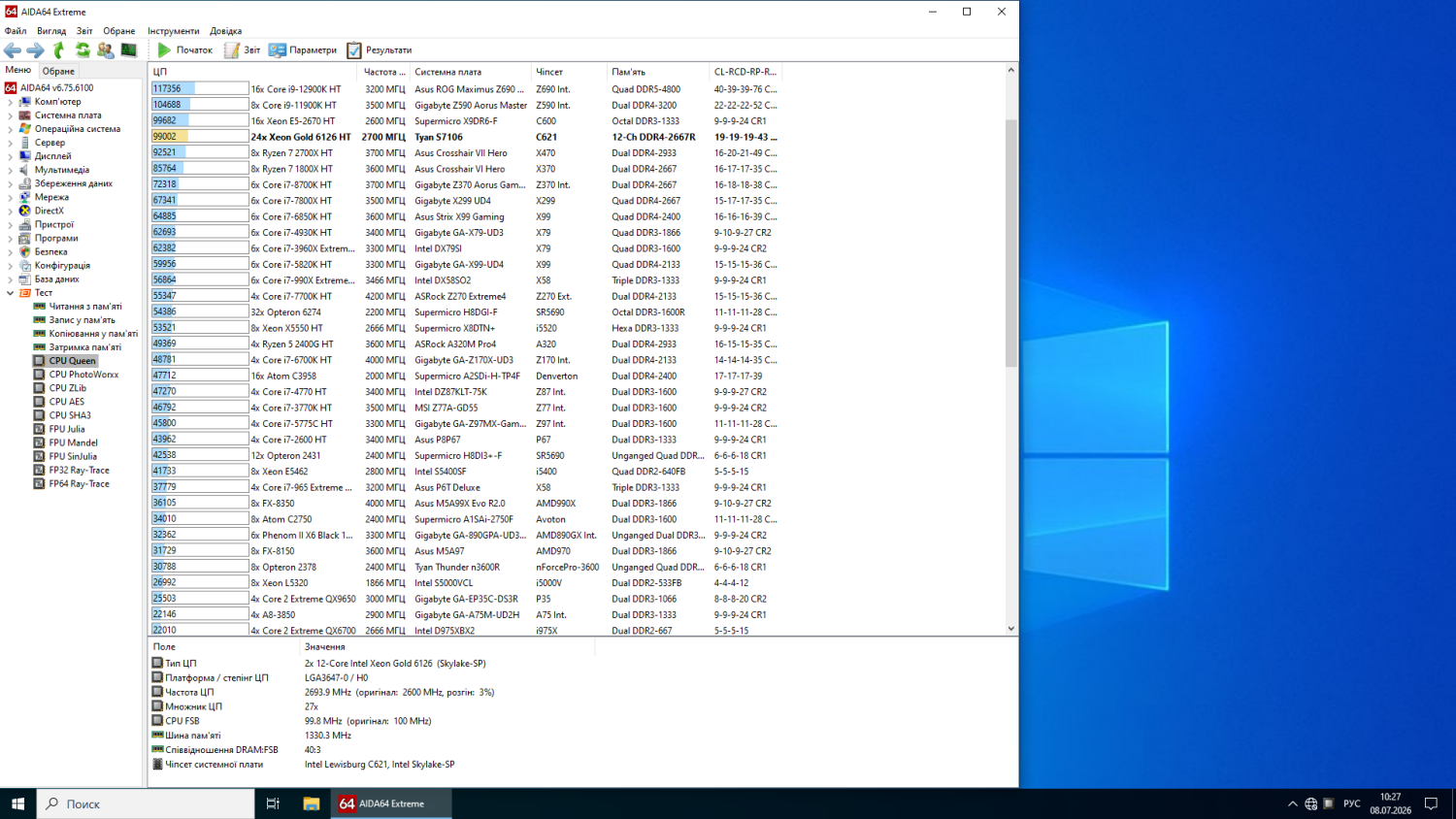
Task: Open the Параметри toolbar button
Action: point(303,50)
